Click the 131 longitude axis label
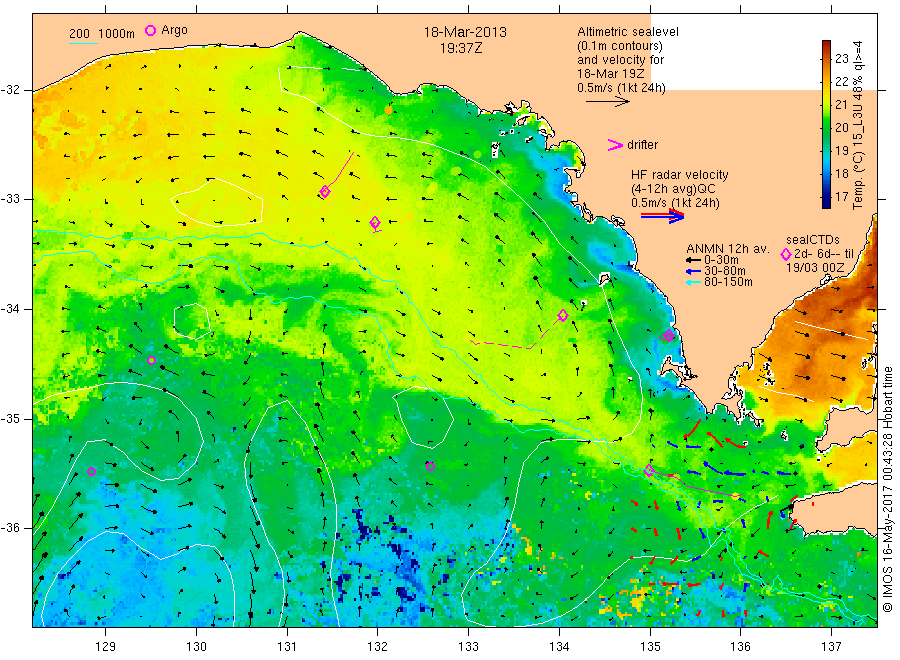 point(287,647)
